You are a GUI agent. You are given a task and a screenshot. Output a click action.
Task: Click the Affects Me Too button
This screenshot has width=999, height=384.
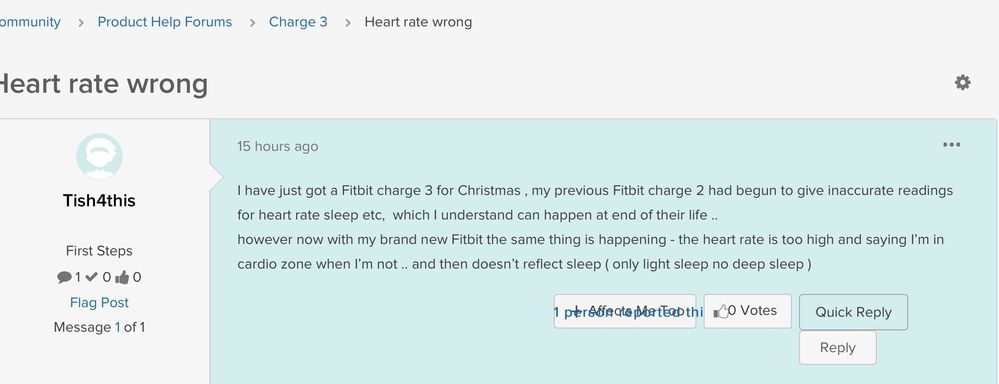pyautogui.click(x=625, y=311)
